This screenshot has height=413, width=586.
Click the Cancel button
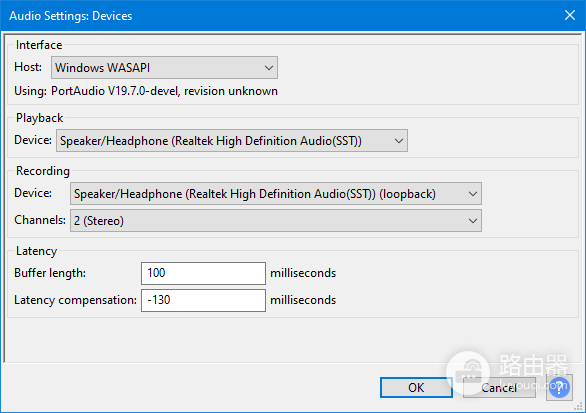tap(499, 388)
